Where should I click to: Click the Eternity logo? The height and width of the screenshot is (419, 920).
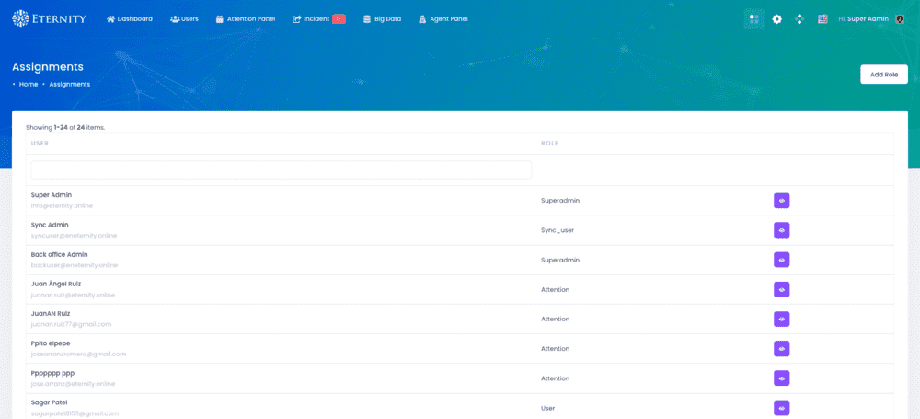49,18
